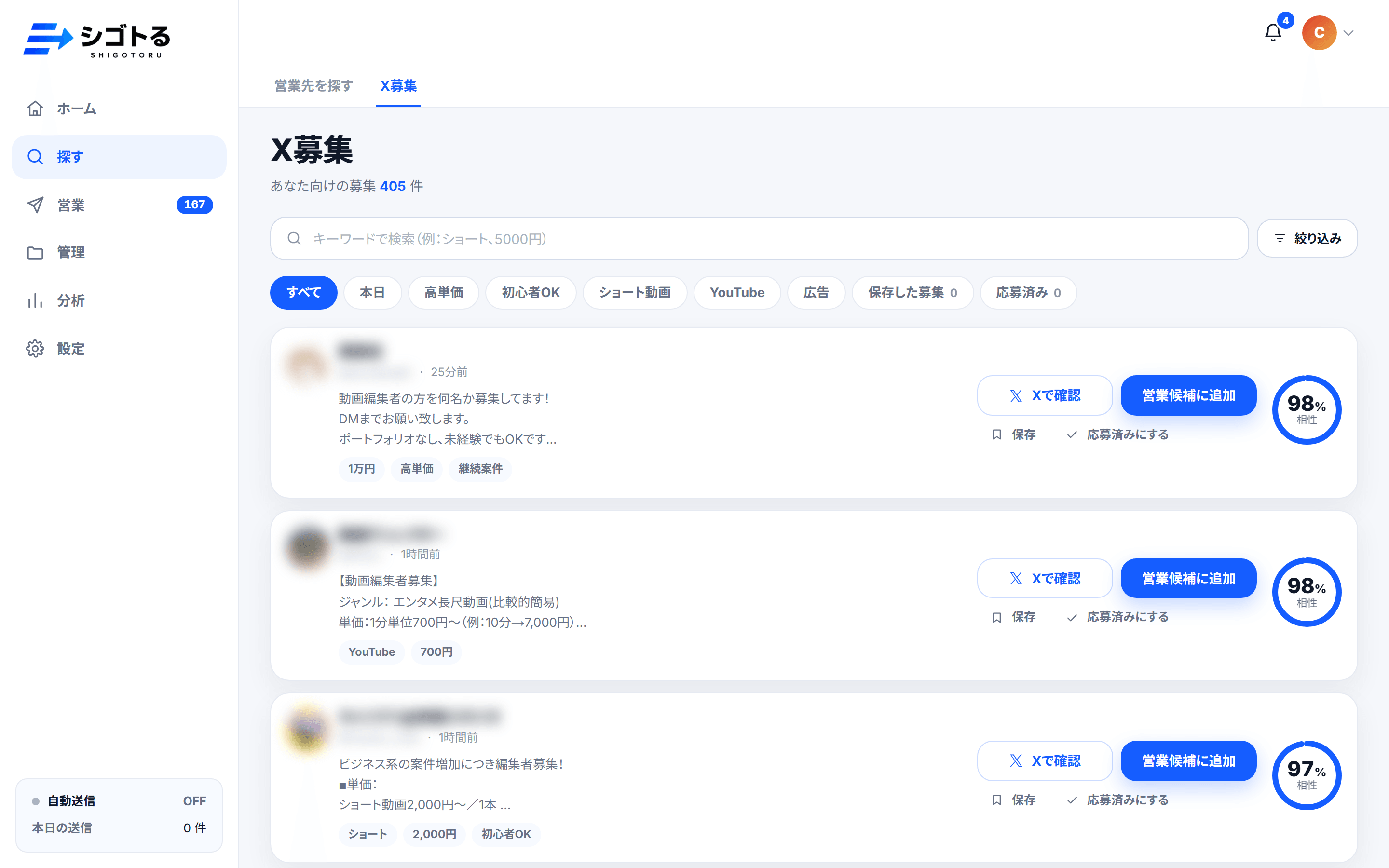
Task: Open the 絞り込み filter button
Action: pos(1307,238)
